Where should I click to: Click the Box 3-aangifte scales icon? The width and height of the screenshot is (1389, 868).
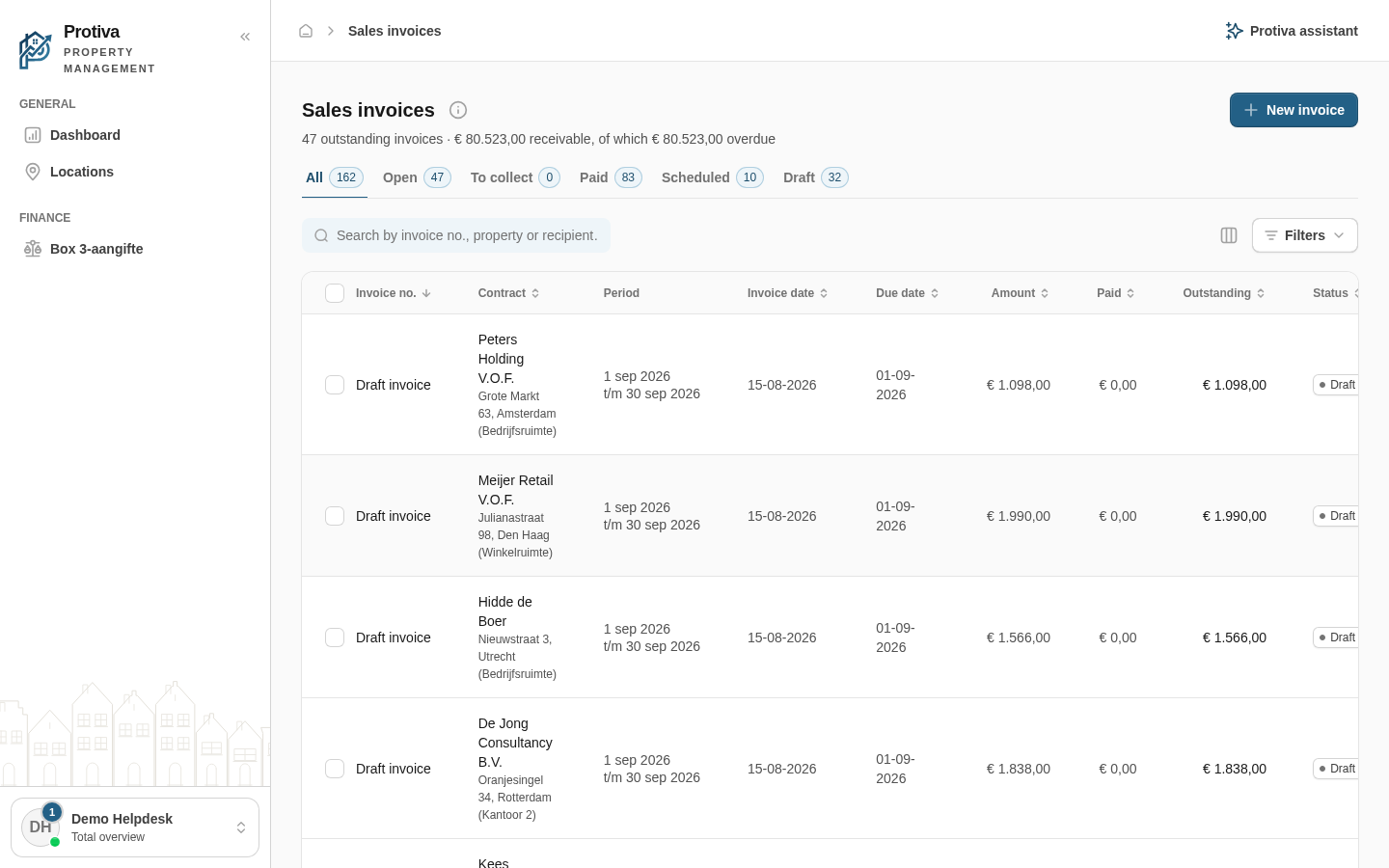(33, 249)
